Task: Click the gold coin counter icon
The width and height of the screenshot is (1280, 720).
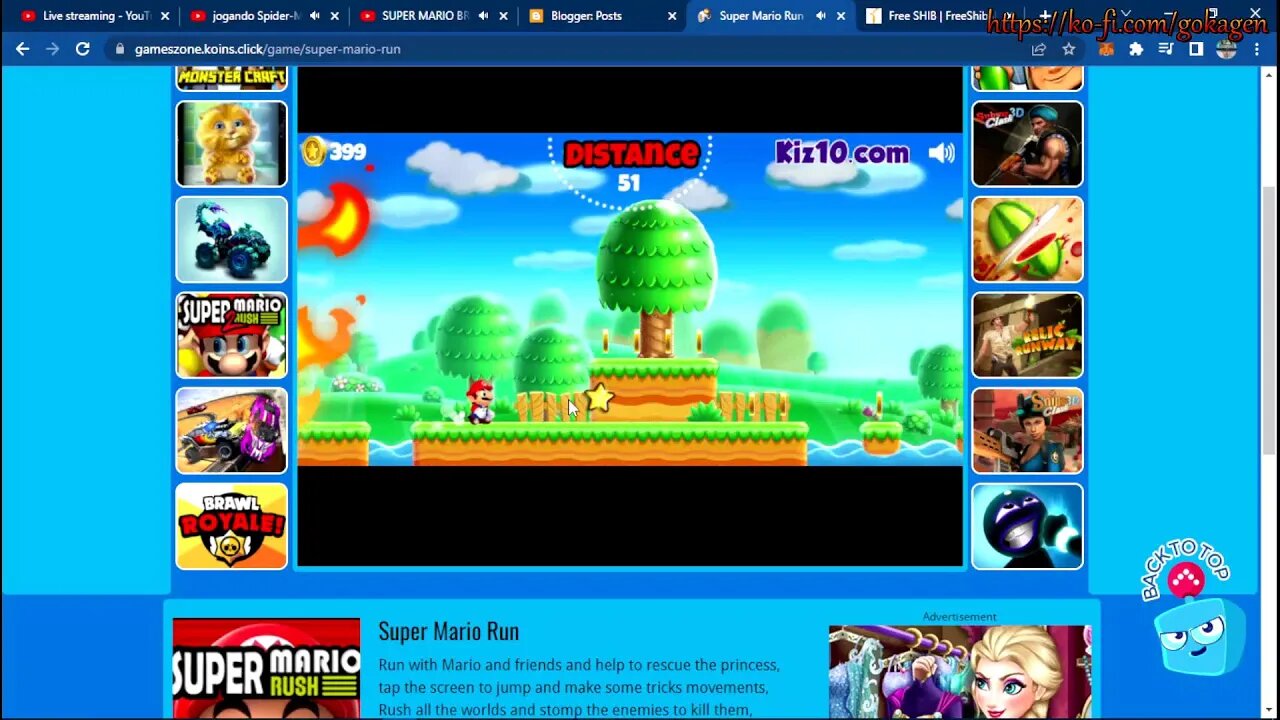Action: (314, 151)
